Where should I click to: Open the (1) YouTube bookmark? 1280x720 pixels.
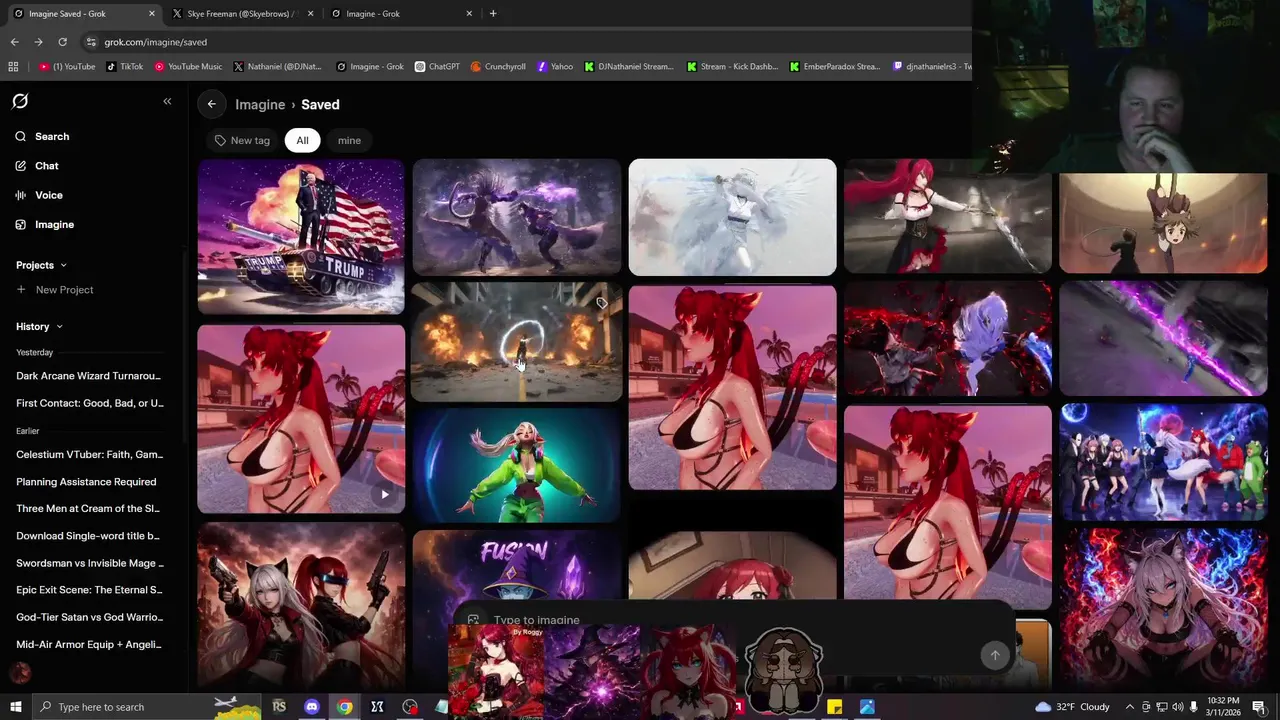point(67,67)
